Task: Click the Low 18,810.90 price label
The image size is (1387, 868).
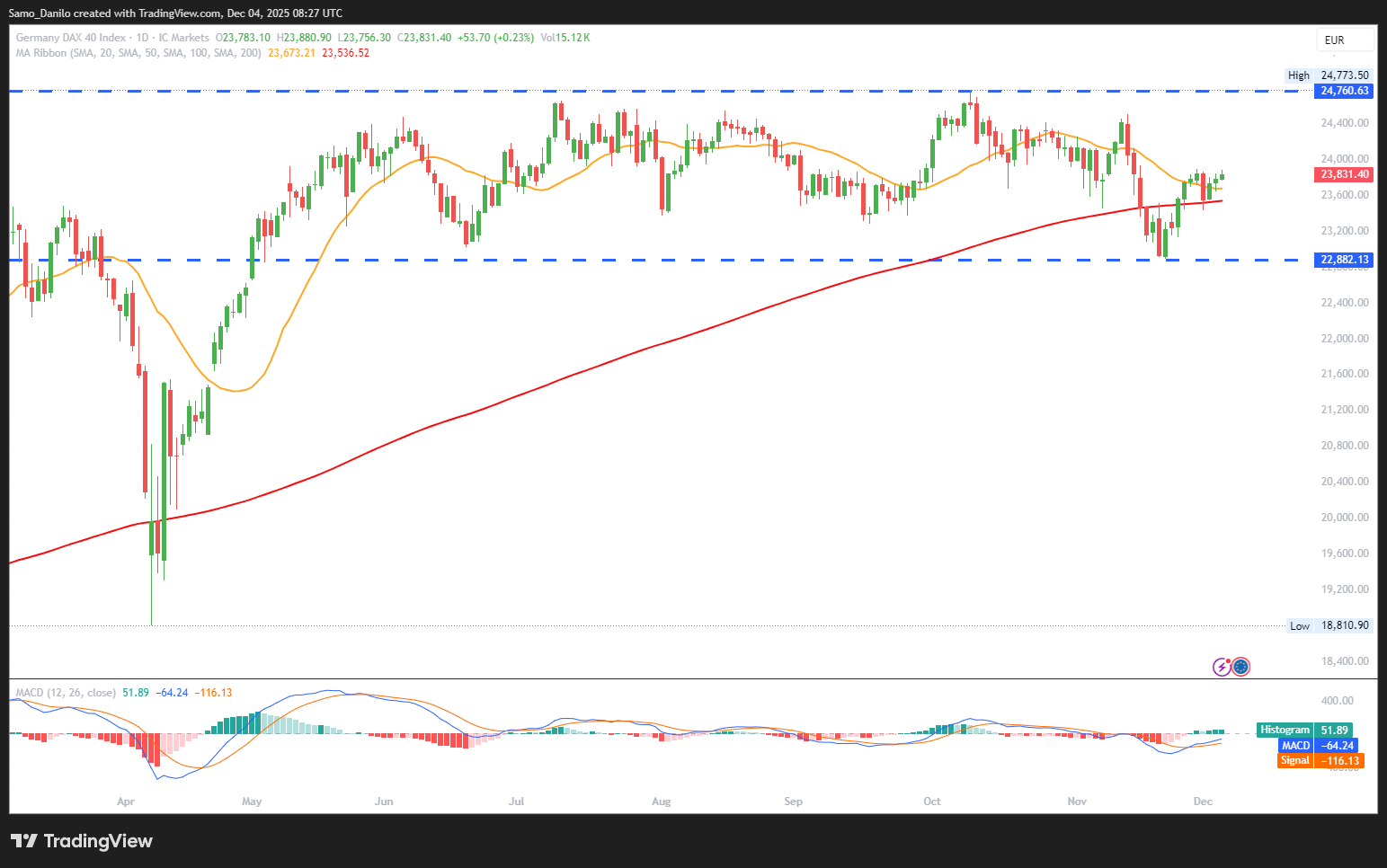Action: (x=1329, y=625)
